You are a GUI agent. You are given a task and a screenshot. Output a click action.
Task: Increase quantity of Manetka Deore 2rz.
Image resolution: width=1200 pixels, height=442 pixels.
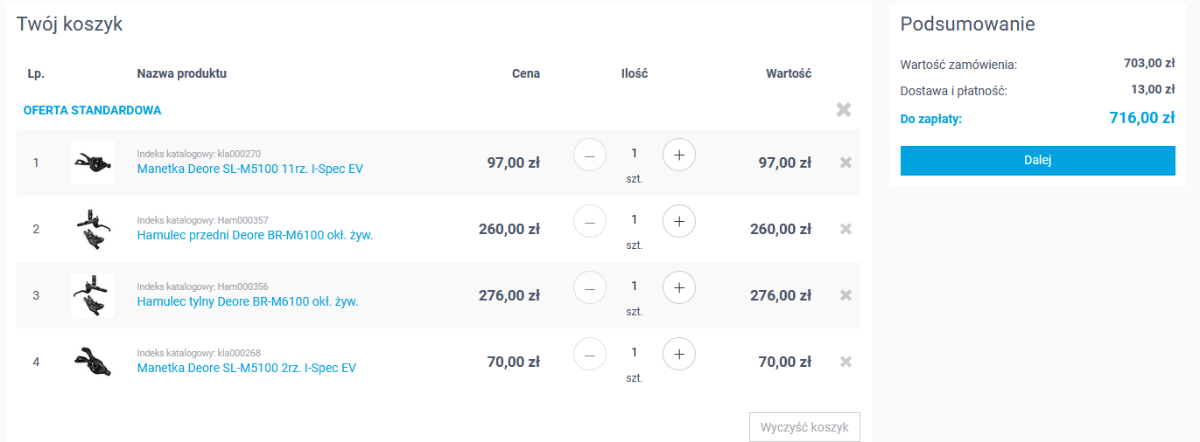click(x=679, y=354)
